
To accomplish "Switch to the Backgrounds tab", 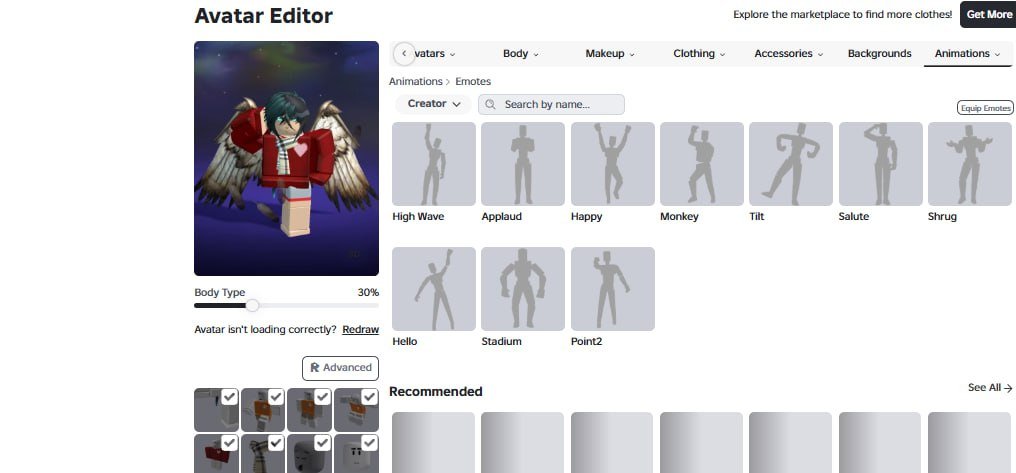I will coord(879,54).
